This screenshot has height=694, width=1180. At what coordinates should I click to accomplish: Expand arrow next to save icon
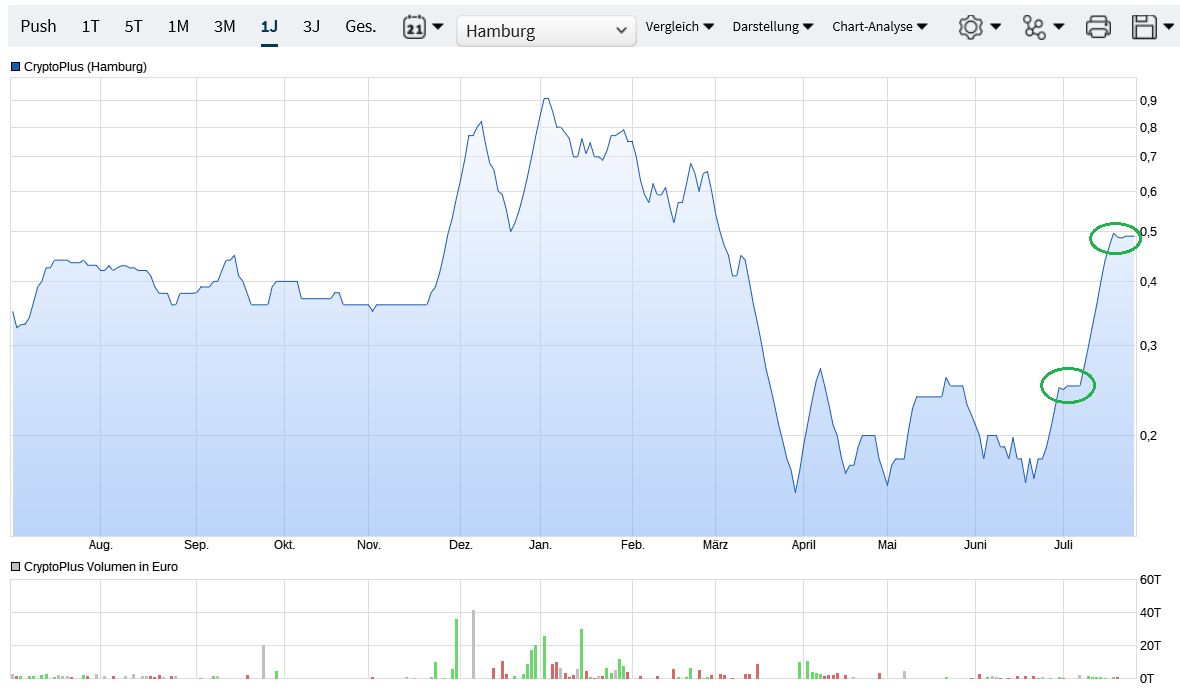pos(1169,27)
